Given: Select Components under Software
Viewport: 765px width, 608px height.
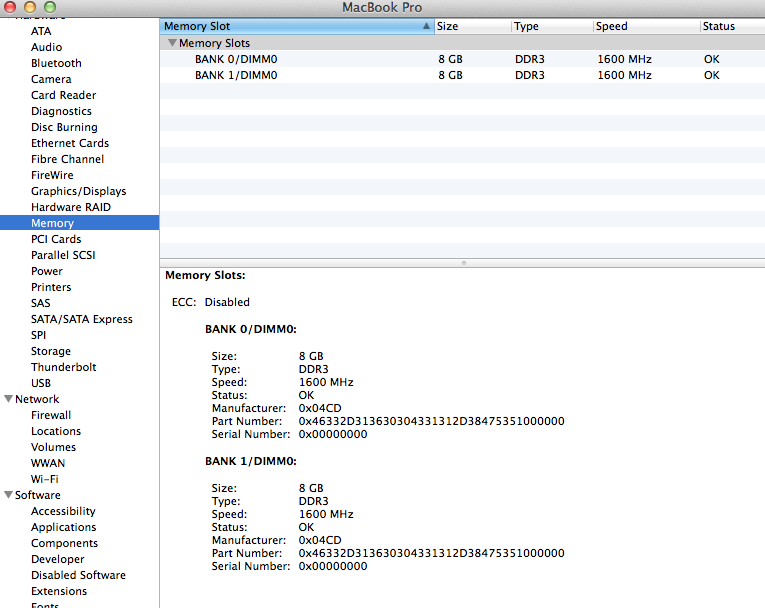Looking at the screenshot, I should (x=64, y=544).
